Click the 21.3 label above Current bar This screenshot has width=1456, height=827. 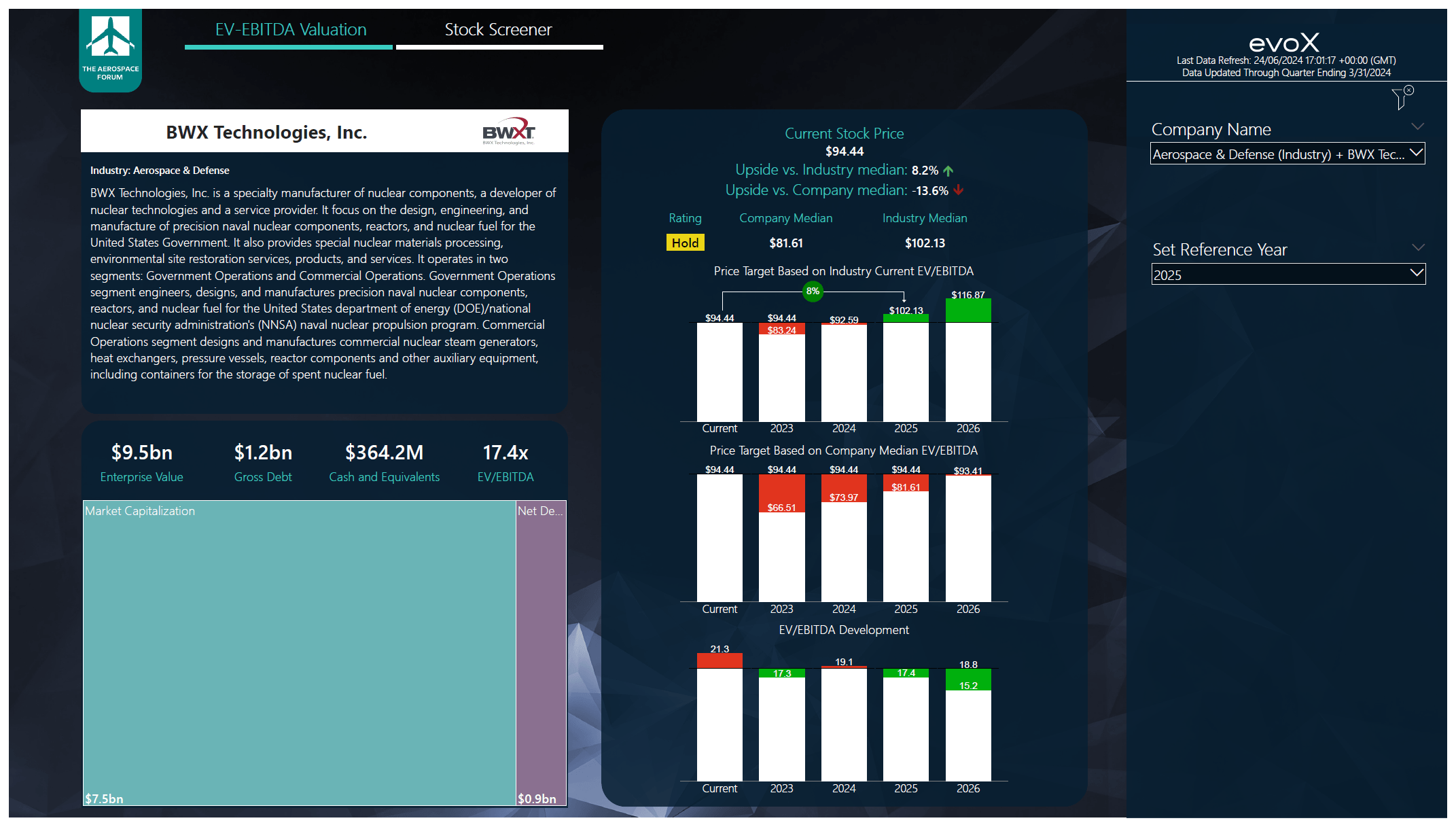(720, 649)
